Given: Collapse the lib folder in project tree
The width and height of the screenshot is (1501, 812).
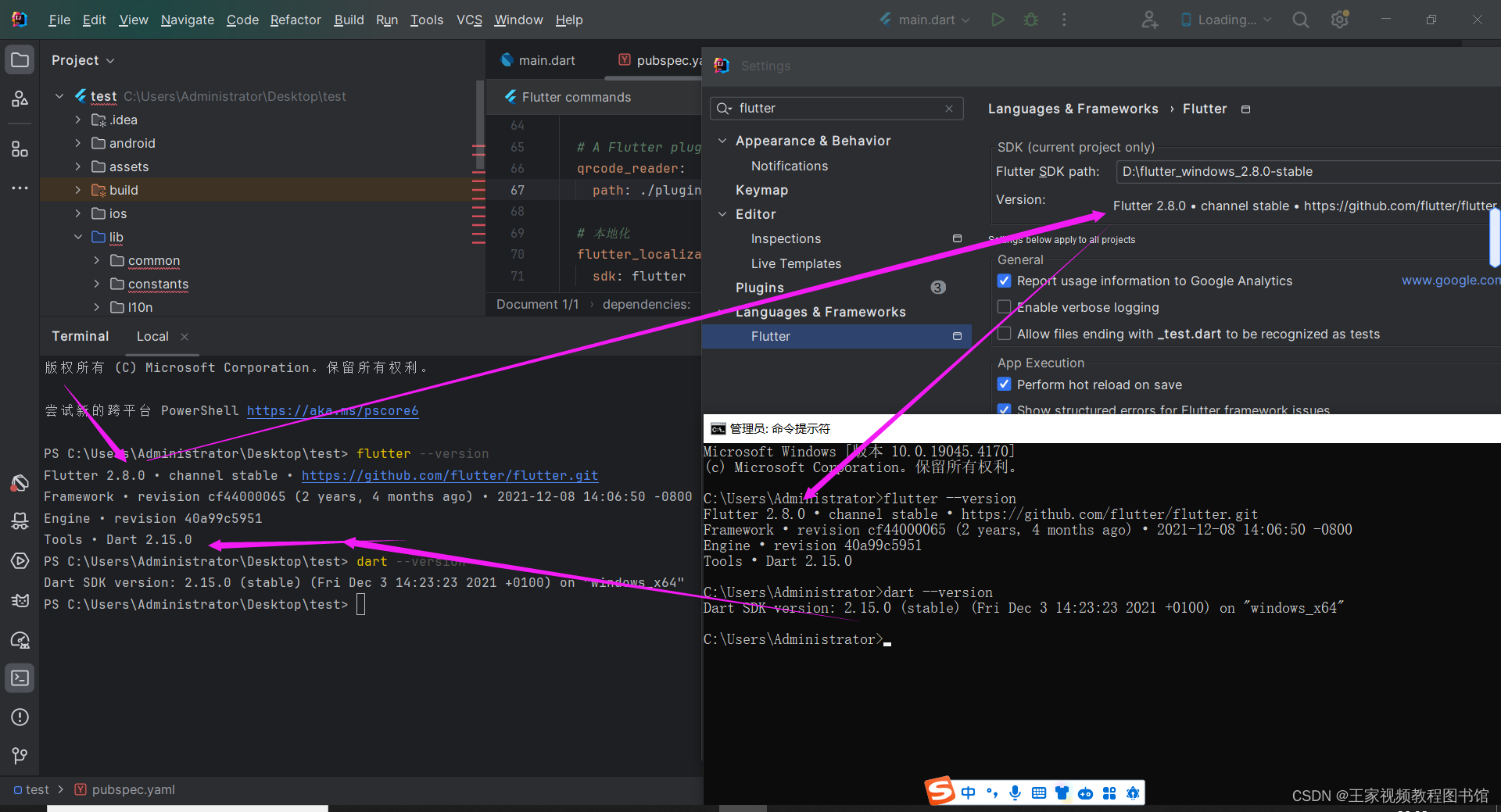Looking at the screenshot, I should click(x=78, y=236).
